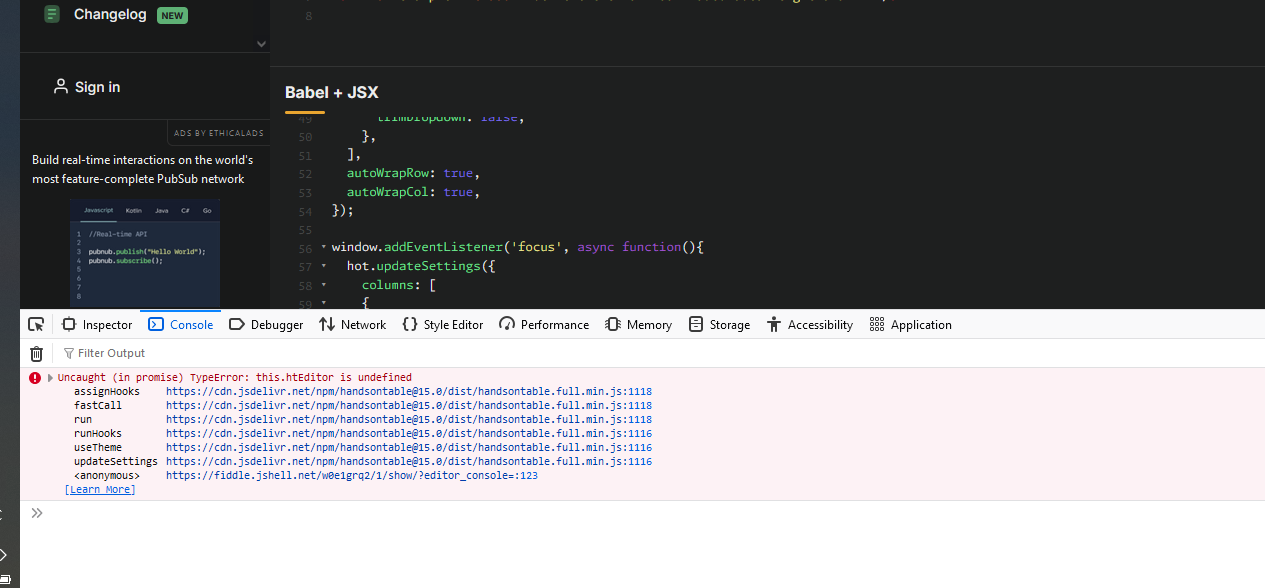Open the fiddle.jshell.net link for <anonymous>
Image resolution: width=1265 pixels, height=588 pixels.
(352, 476)
